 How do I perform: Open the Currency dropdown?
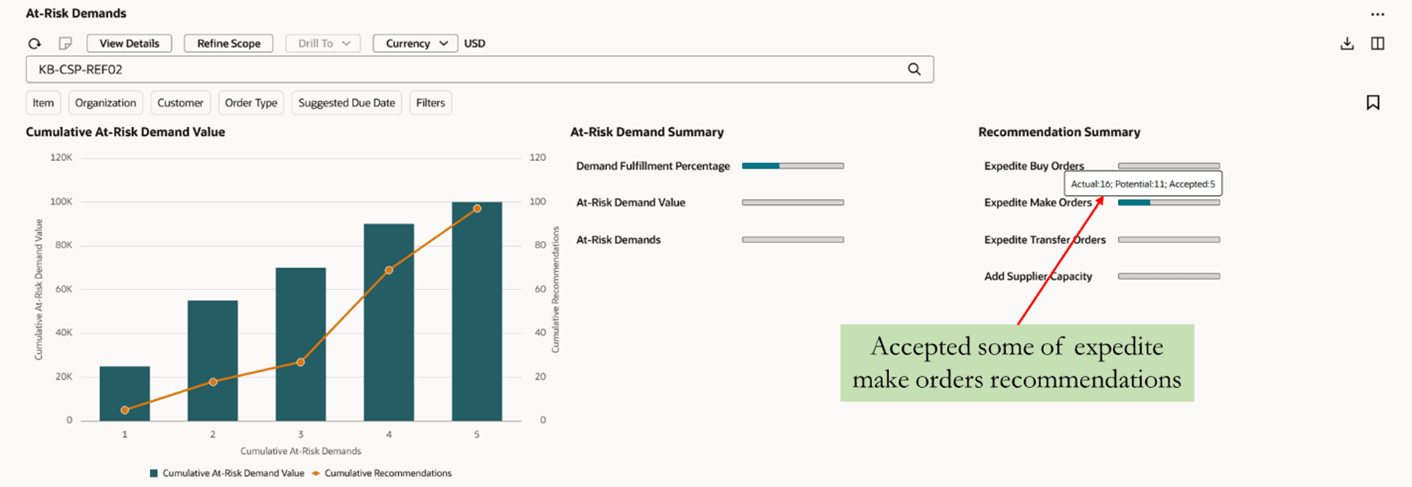pos(415,44)
